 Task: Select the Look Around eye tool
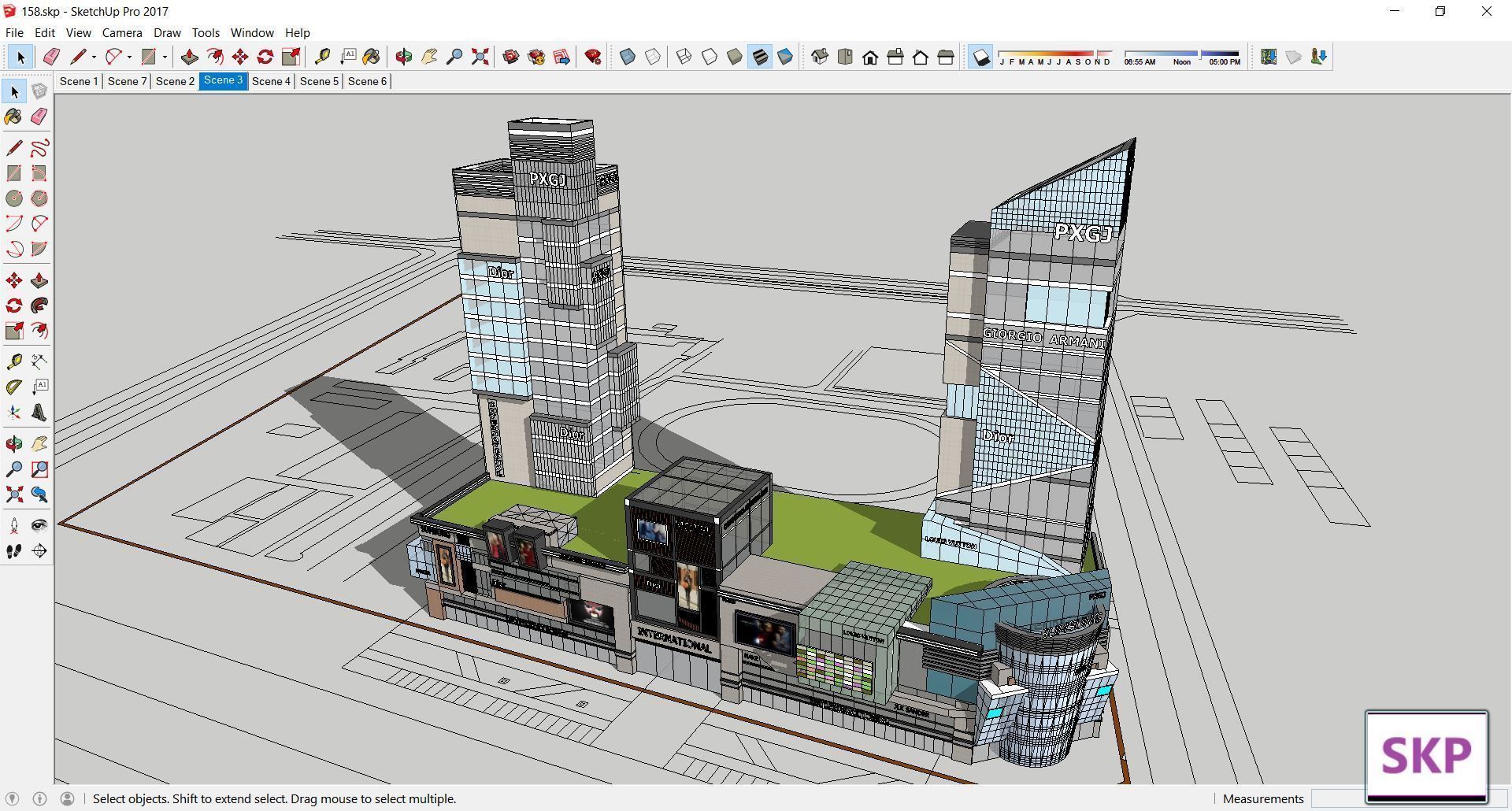coord(39,526)
